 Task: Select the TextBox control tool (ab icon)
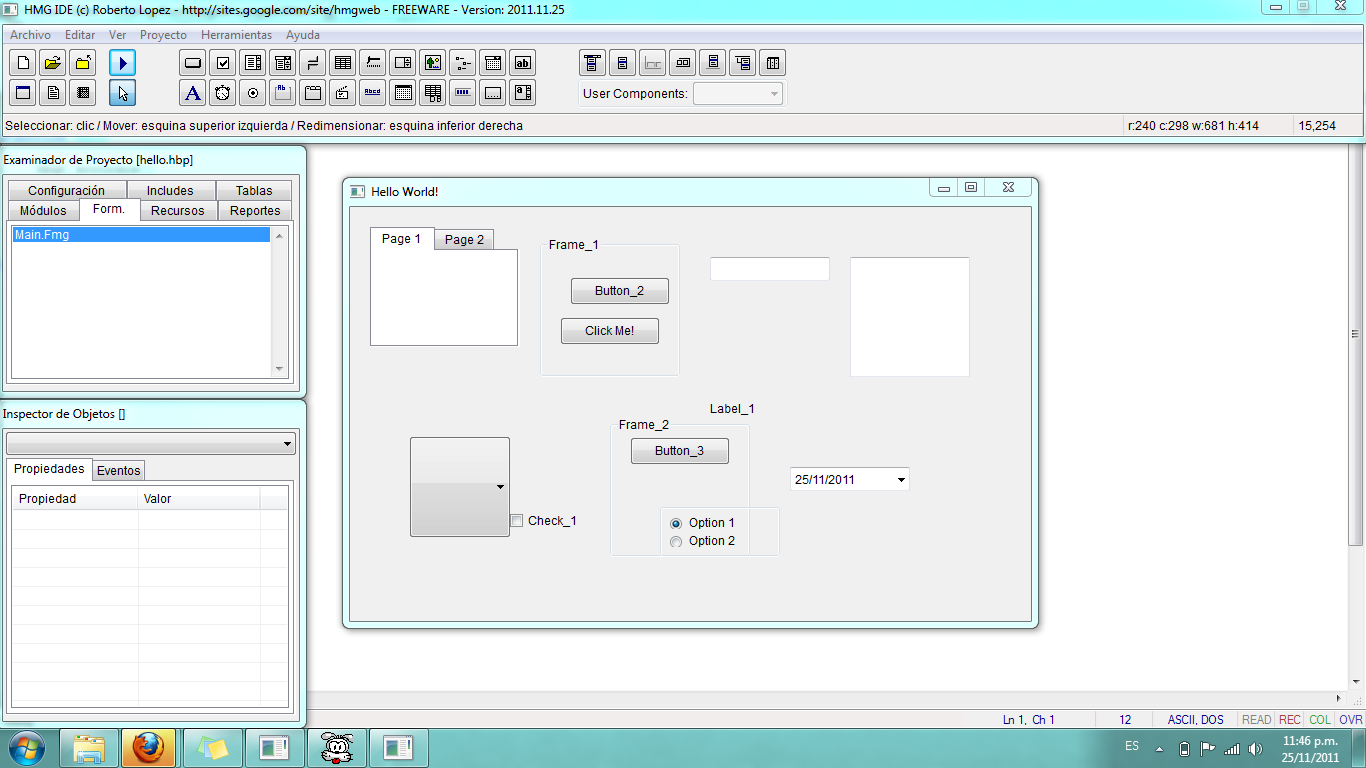point(522,62)
